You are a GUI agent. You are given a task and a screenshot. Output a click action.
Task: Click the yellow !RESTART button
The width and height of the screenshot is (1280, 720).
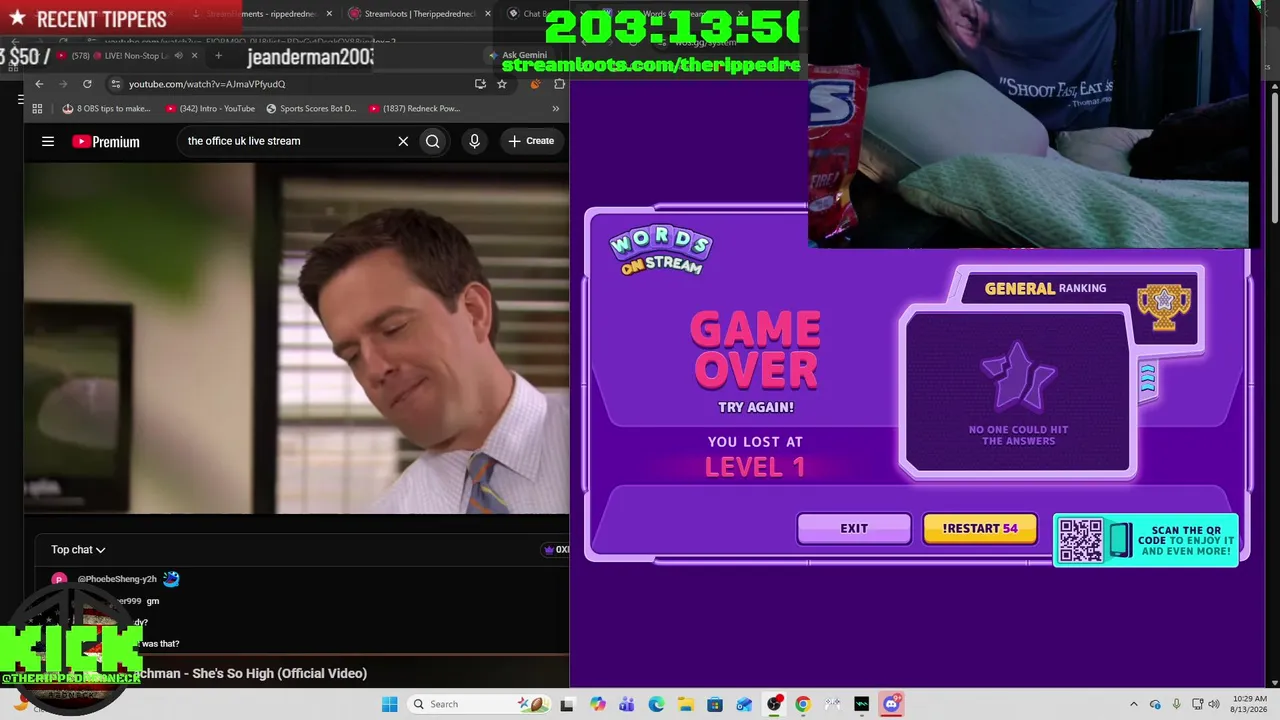click(x=980, y=528)
